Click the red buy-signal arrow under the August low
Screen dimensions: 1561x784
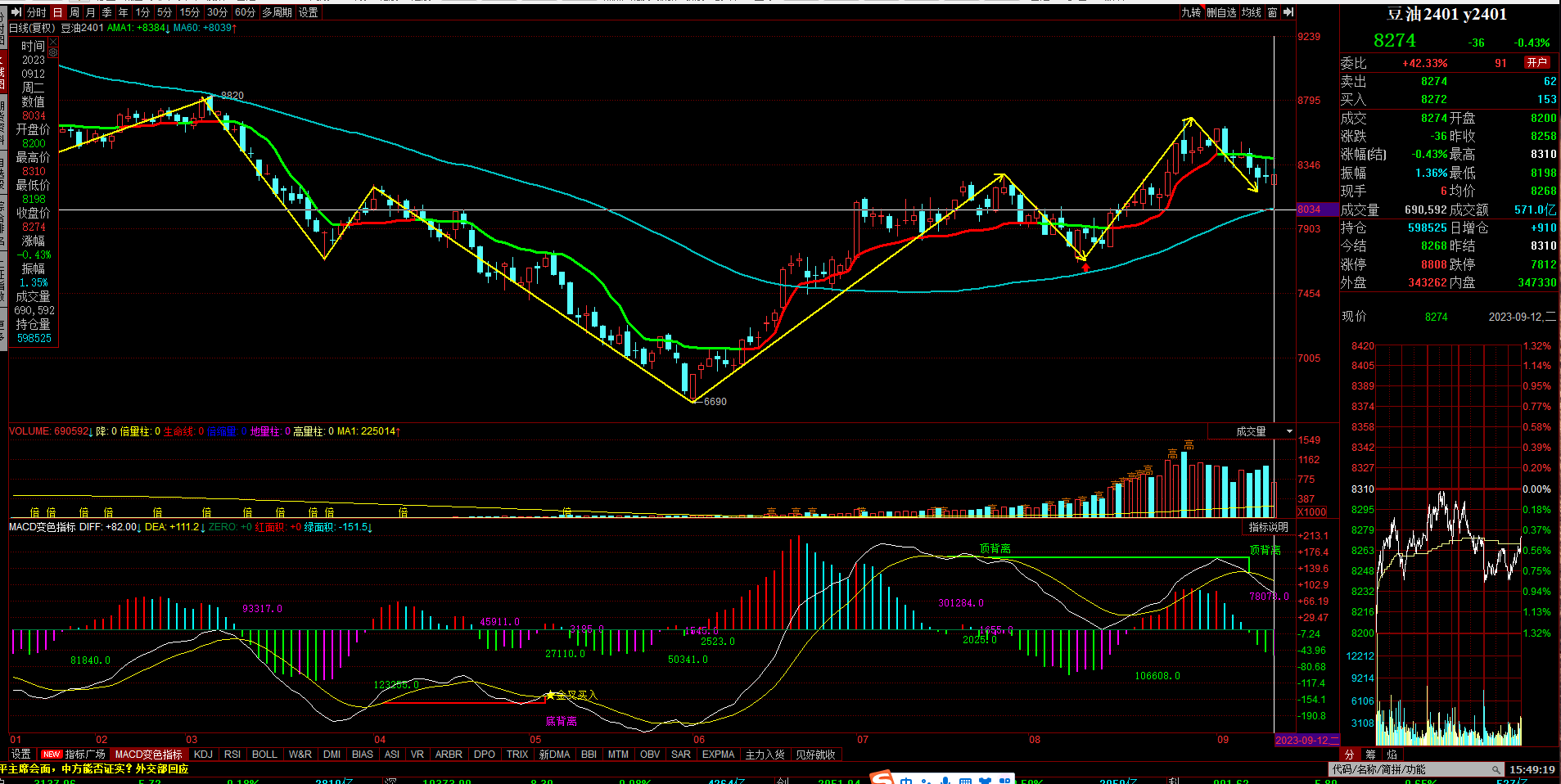tap(1085, 267)
